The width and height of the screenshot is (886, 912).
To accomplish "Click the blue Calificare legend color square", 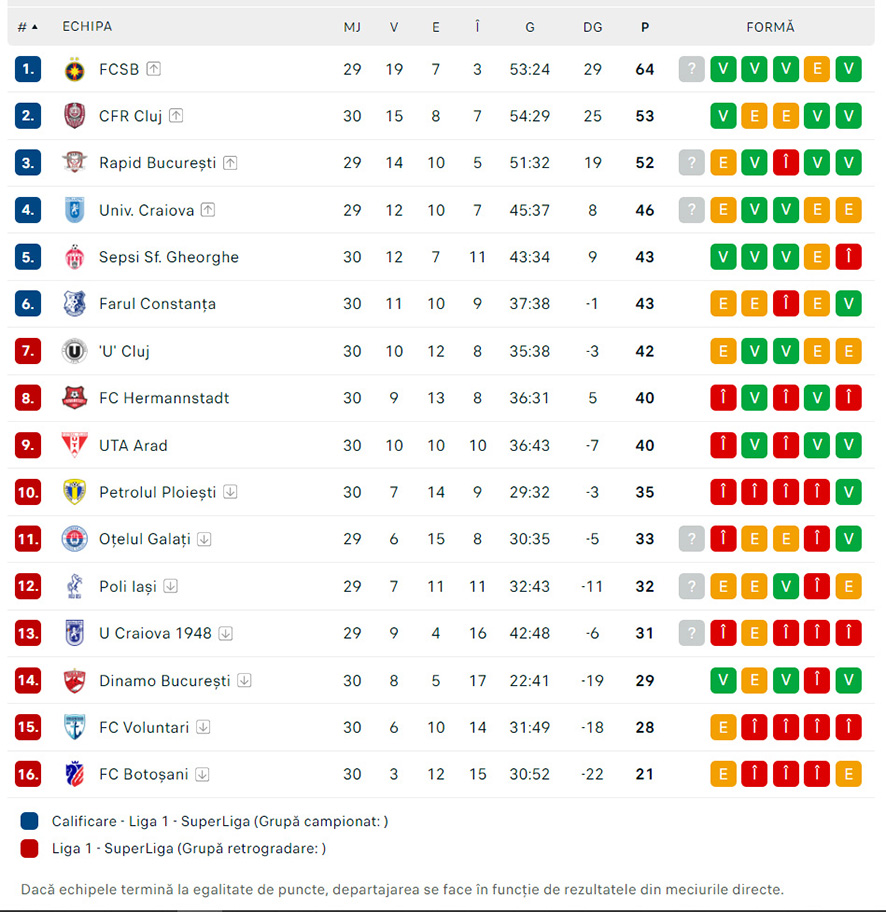I will [x=29, y=821].
